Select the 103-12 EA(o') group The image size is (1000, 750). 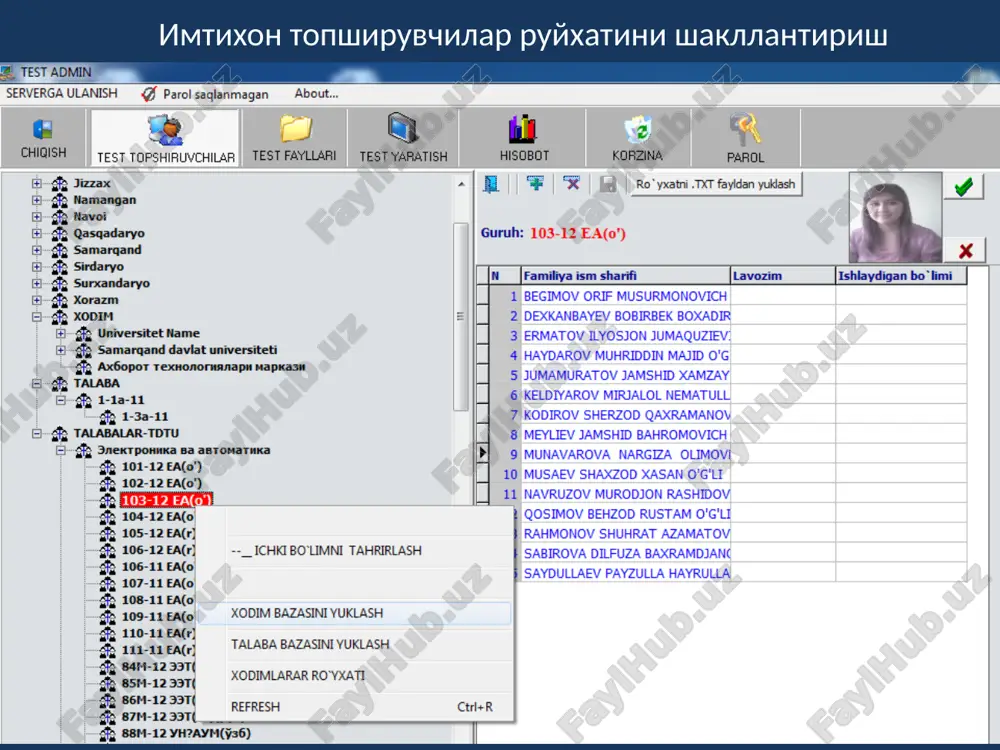166,500
